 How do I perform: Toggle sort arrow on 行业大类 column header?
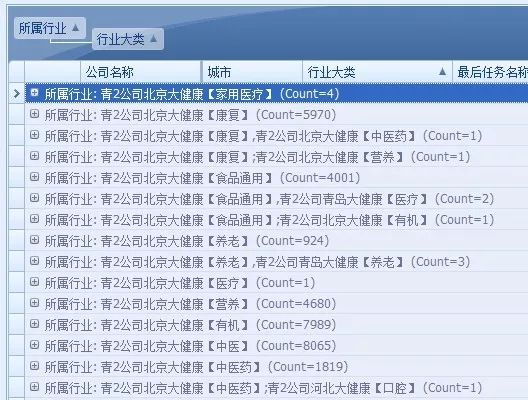tap(442, 72)
